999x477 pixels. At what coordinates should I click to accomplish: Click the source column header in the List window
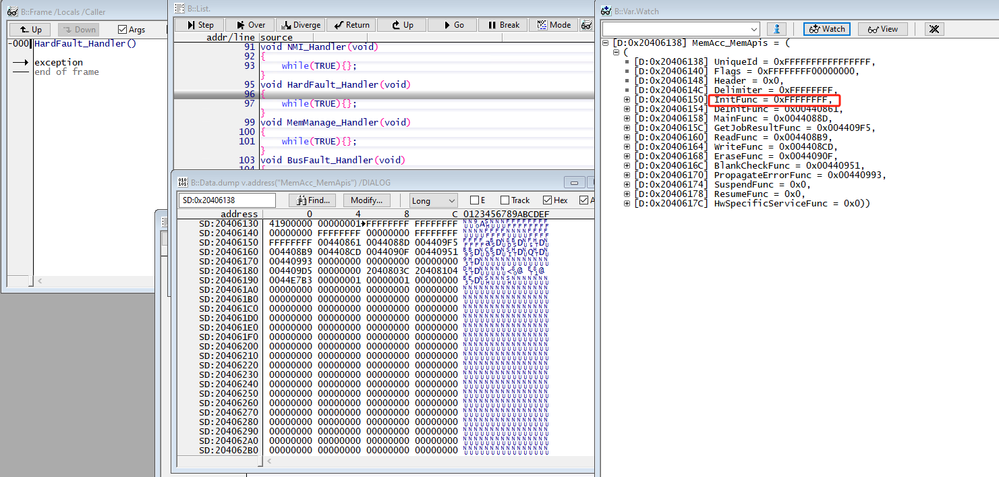pyautogui.click(x=277, y=38)
